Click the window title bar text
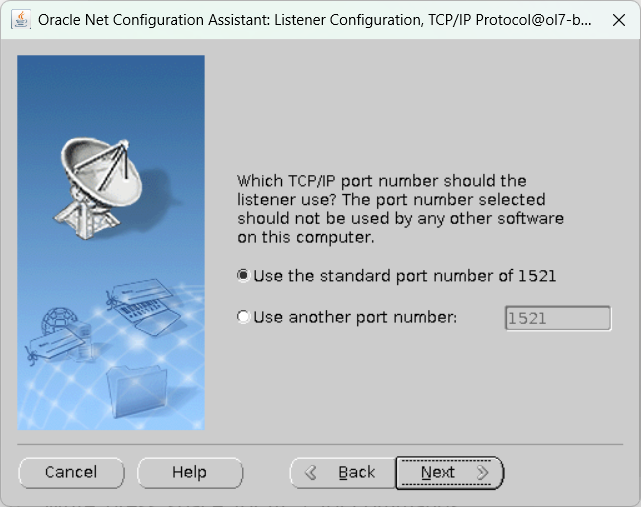 click(x=314, y=20)
